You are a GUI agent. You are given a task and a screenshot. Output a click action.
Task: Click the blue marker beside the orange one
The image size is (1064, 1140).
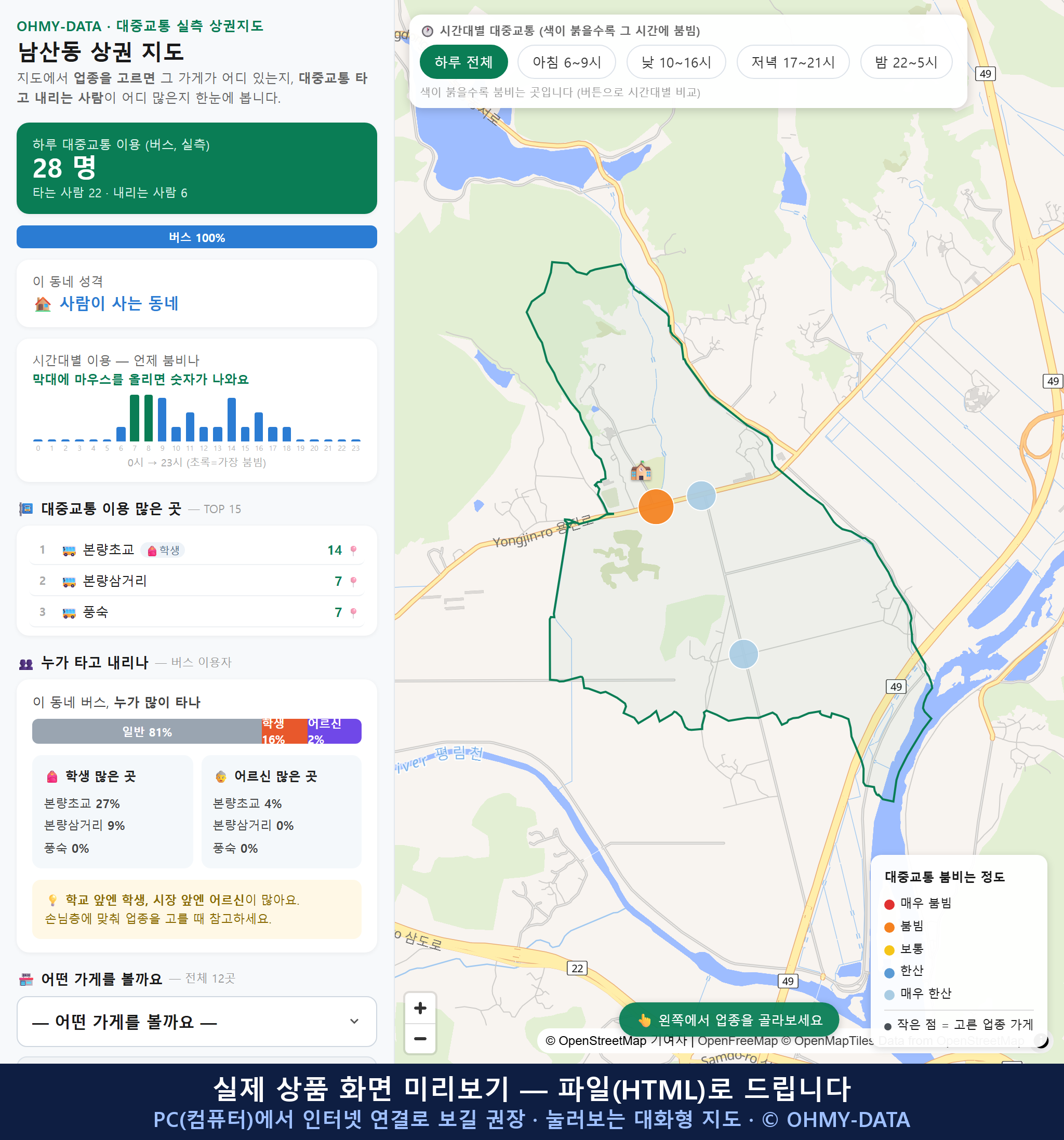(701, 495)
